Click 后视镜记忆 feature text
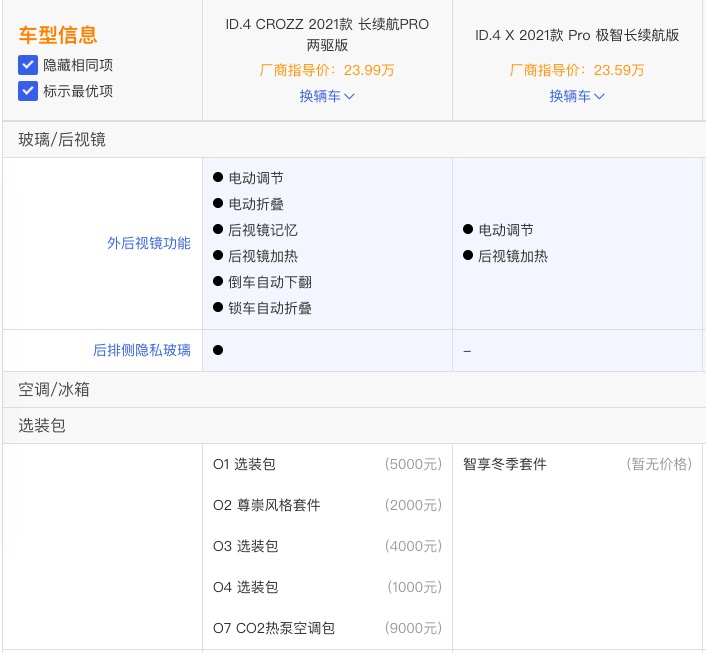 pyautogui.click(x=263, y=230)
